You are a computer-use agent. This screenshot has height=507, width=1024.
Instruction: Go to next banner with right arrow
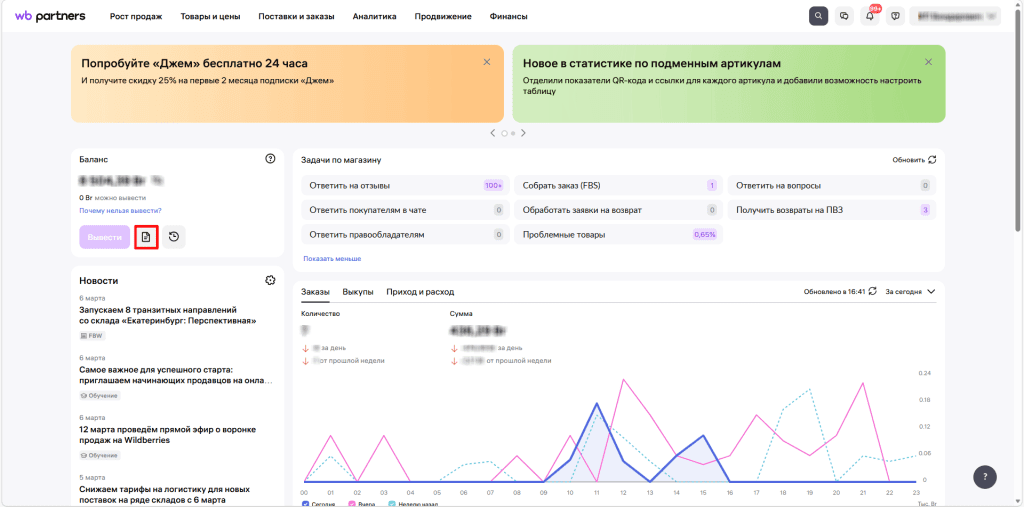coord(523,133)
